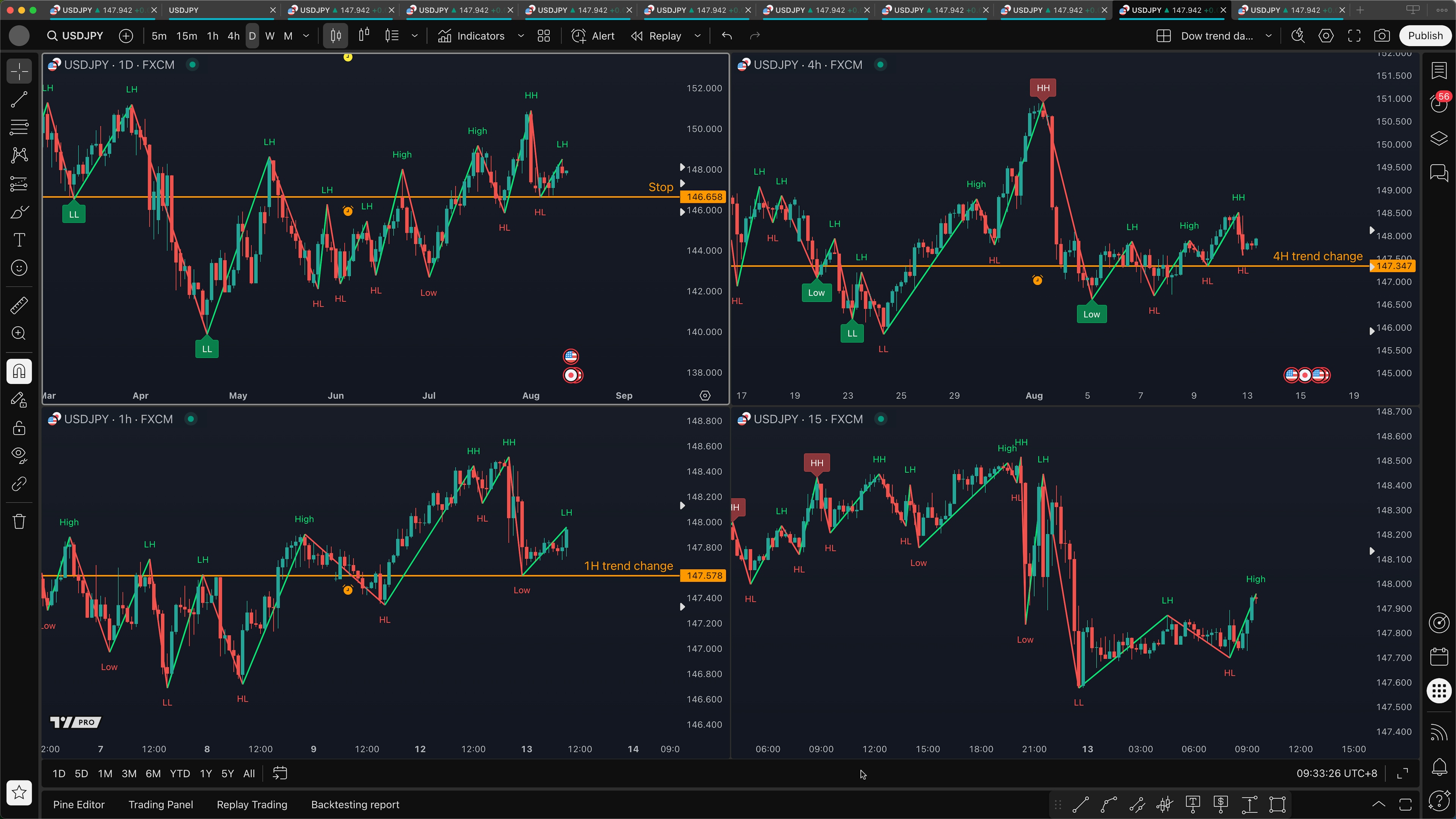Select the Trend Line drawing tool

(x=19, y=100)
